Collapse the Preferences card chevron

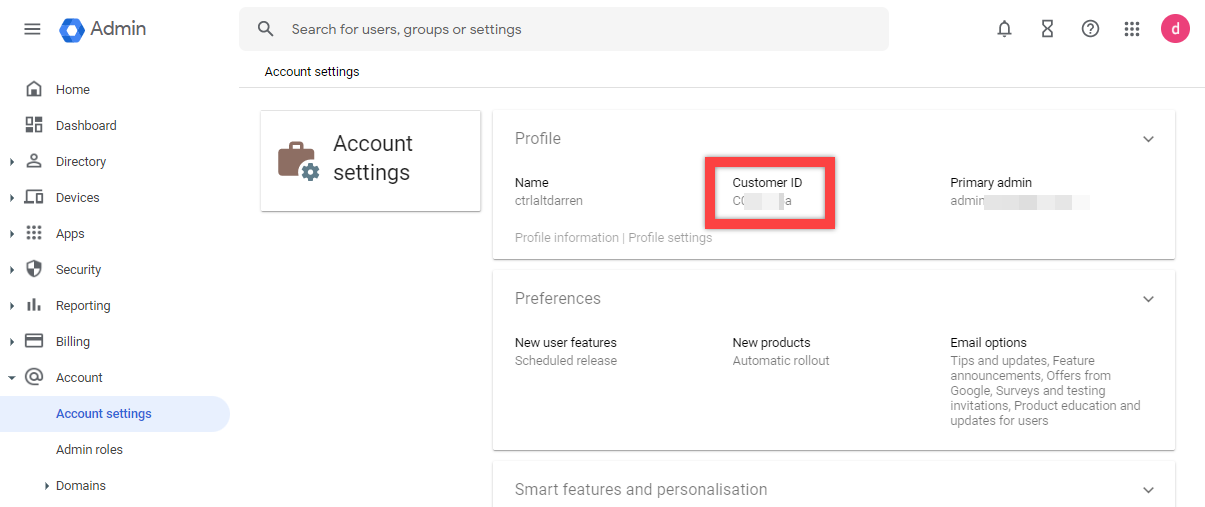[x=1148, y=299]
